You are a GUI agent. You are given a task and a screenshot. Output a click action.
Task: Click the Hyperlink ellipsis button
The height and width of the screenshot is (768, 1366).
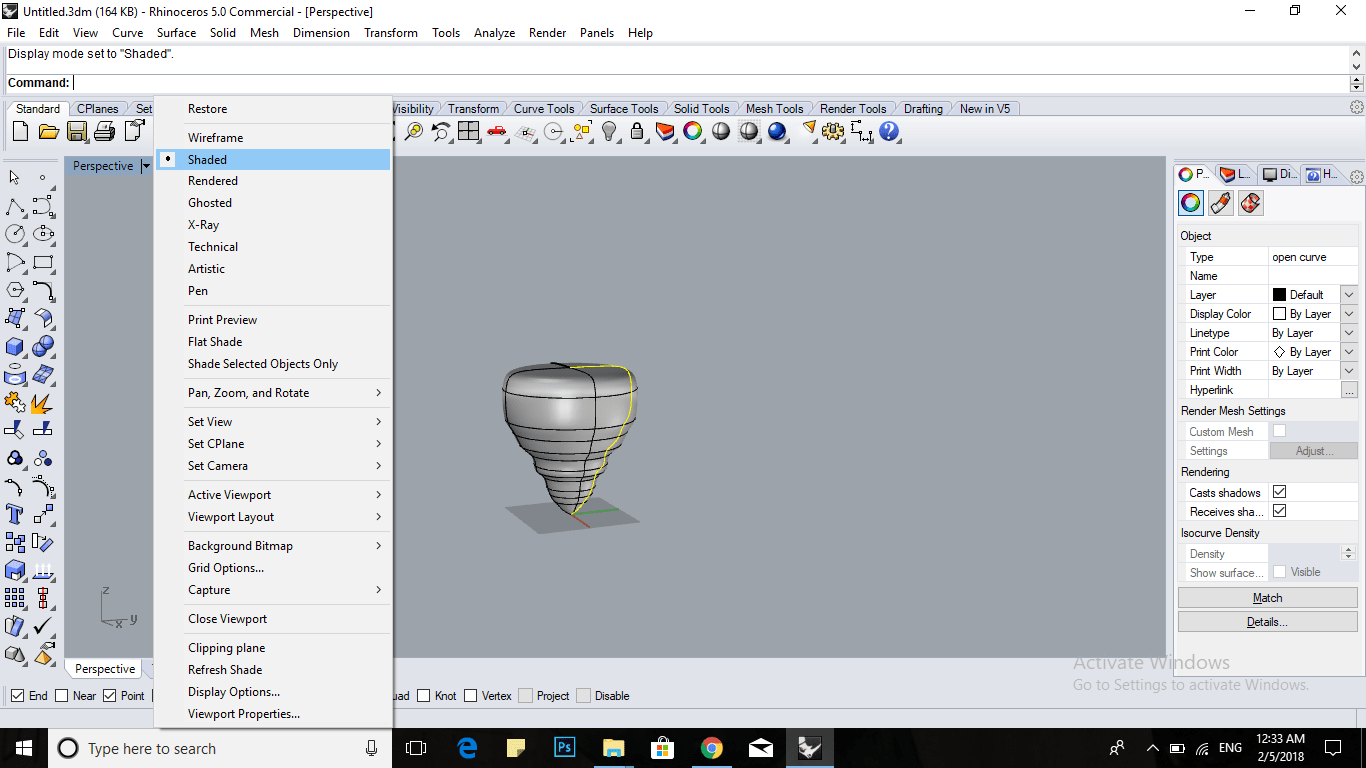point(1349,390)
